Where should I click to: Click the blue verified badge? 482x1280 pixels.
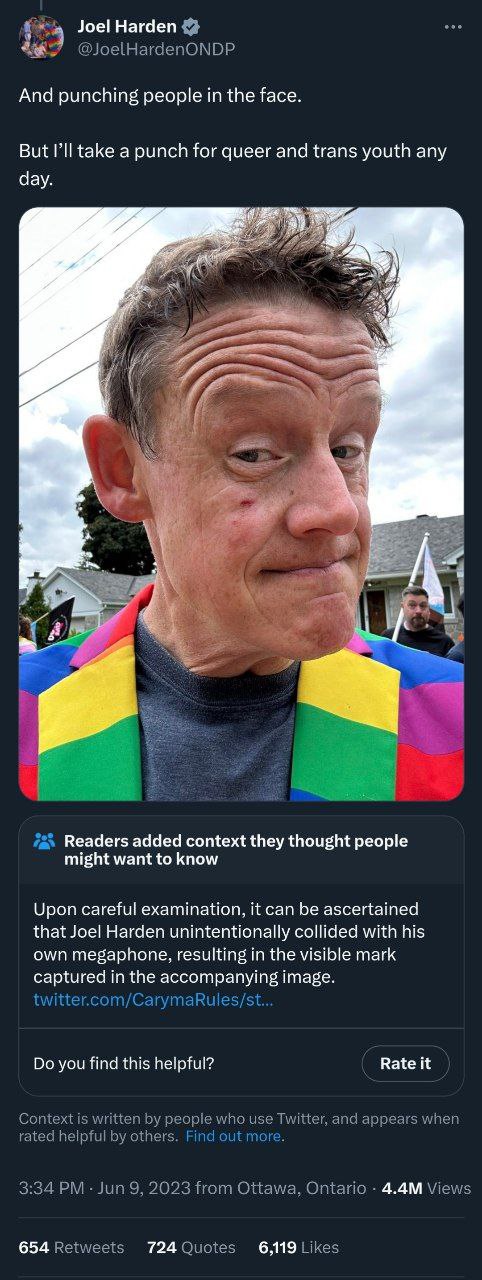pyautogui.click(x=190, y=27)
